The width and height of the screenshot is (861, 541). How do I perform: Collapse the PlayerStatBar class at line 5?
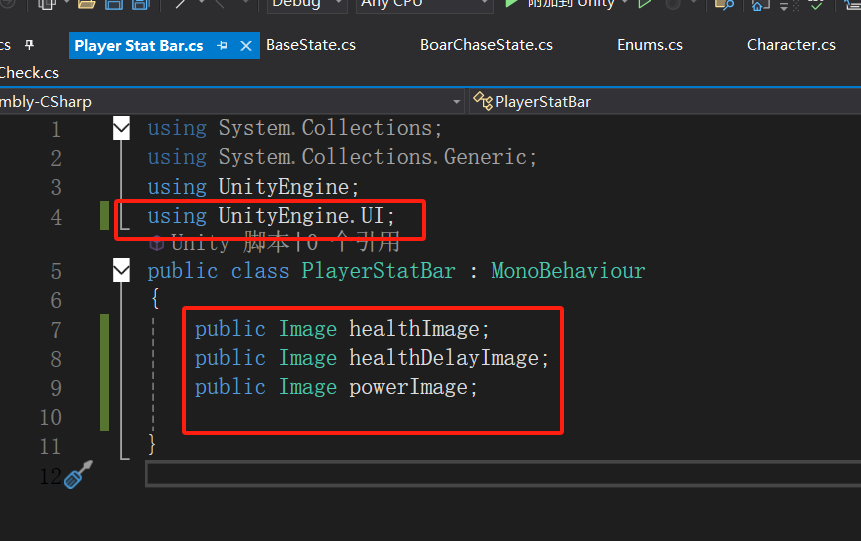(121, 270)
